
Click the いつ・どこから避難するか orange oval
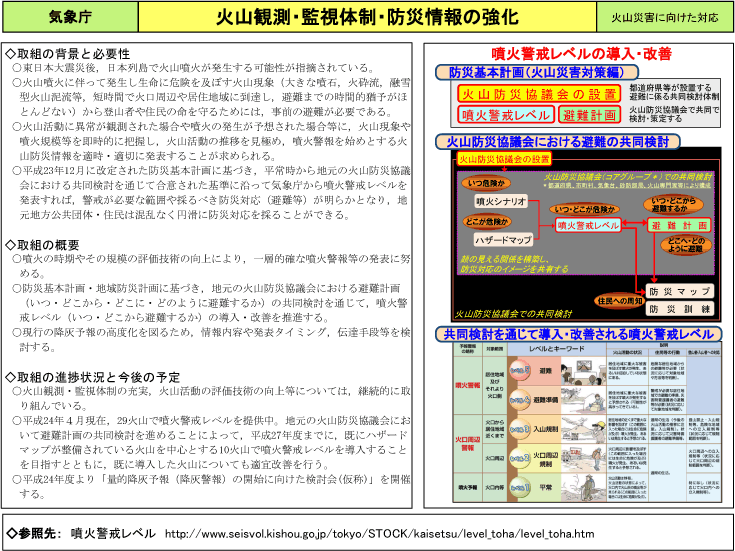point(673,205)
